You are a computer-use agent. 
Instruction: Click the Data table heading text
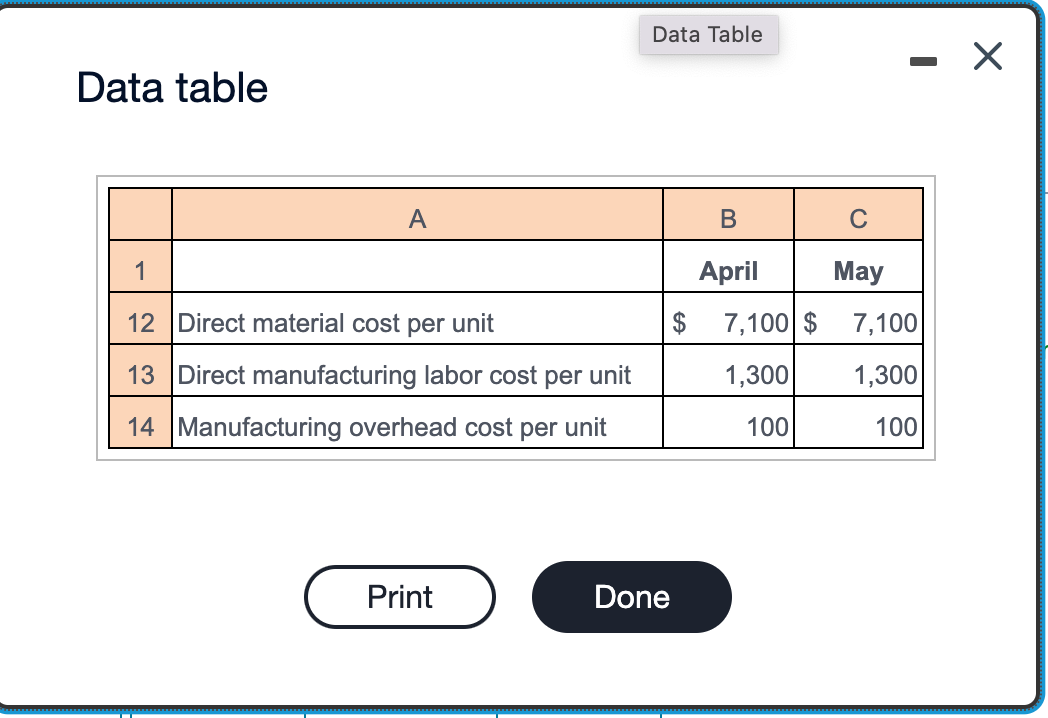point(172,88)
